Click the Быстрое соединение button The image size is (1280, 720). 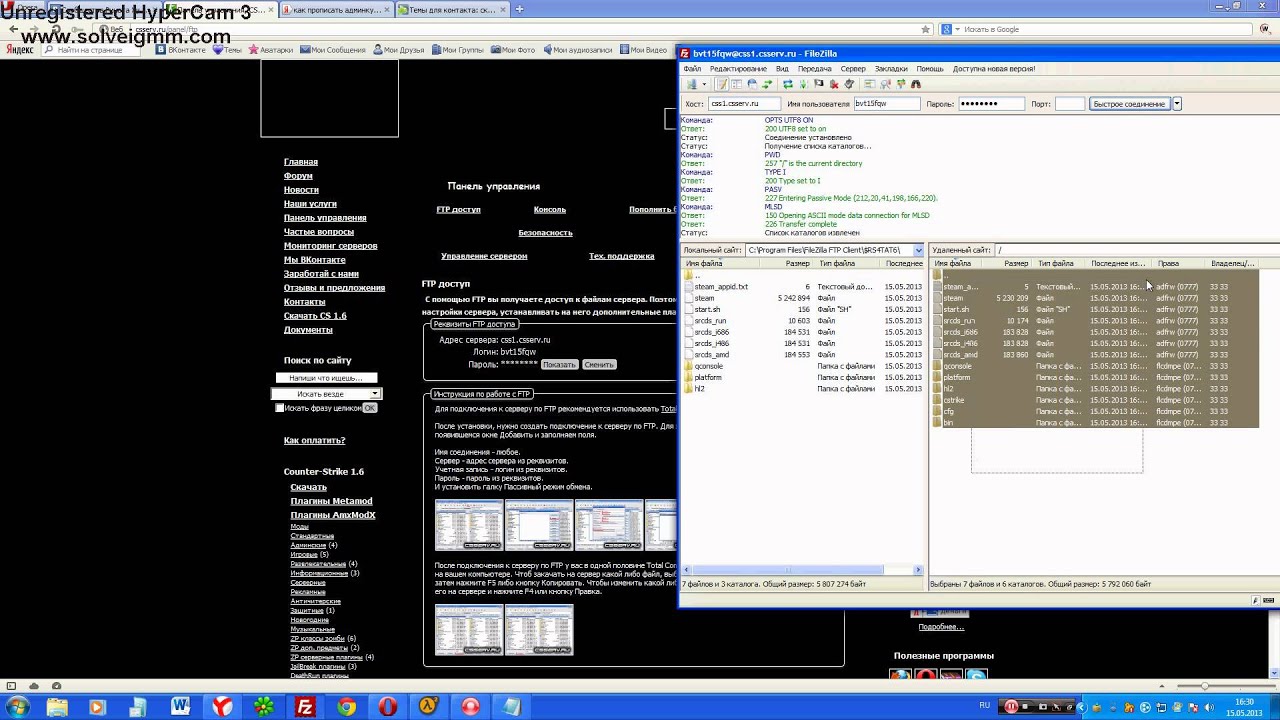point(1130,104)
